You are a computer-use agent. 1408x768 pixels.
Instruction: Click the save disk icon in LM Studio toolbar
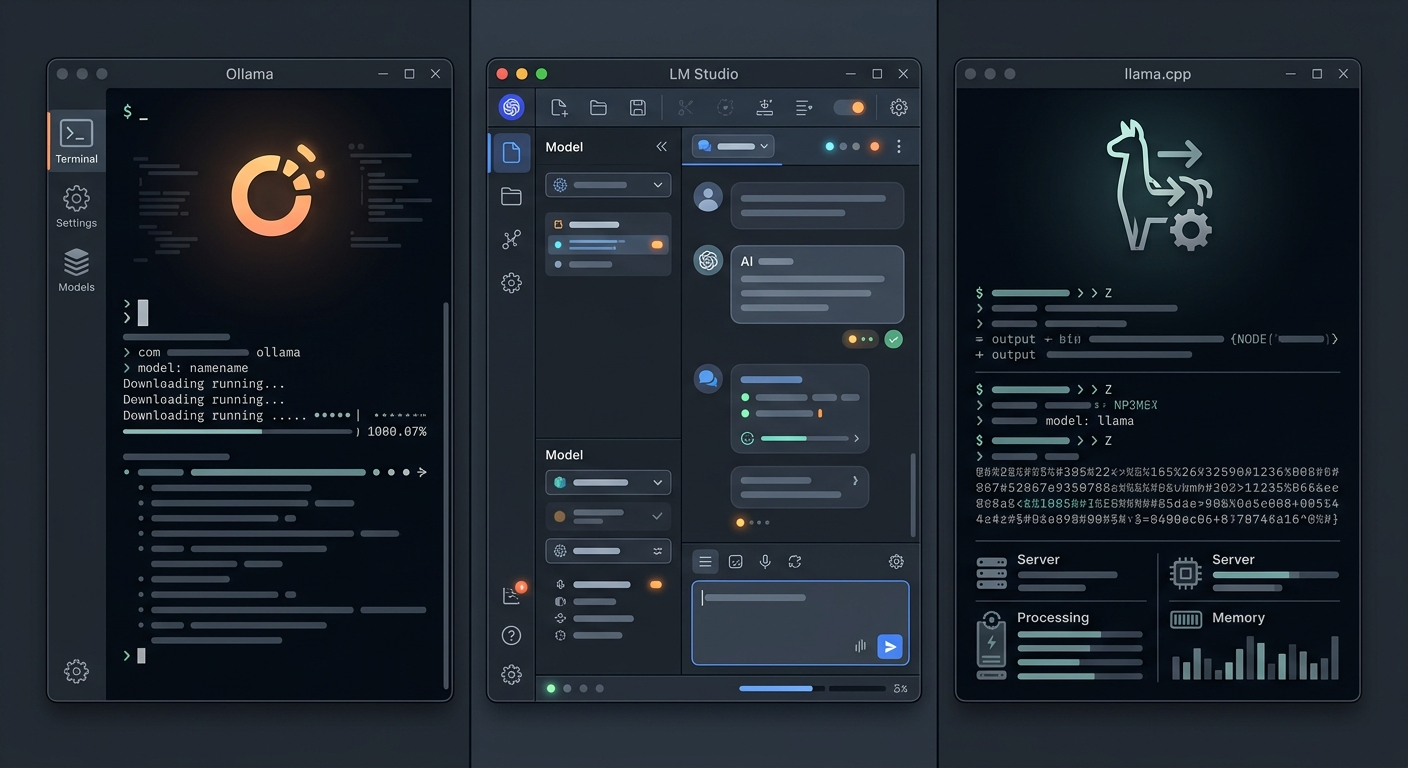637,107
